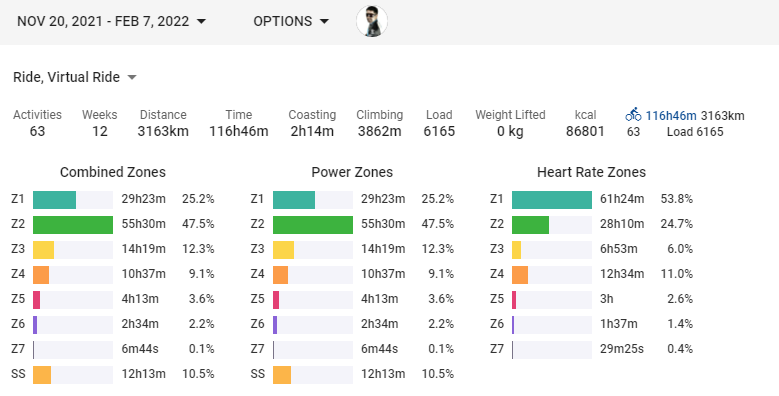Click the Combined Zones Z2 green bar
Viewport: 779px width, 396px height.
73,225
